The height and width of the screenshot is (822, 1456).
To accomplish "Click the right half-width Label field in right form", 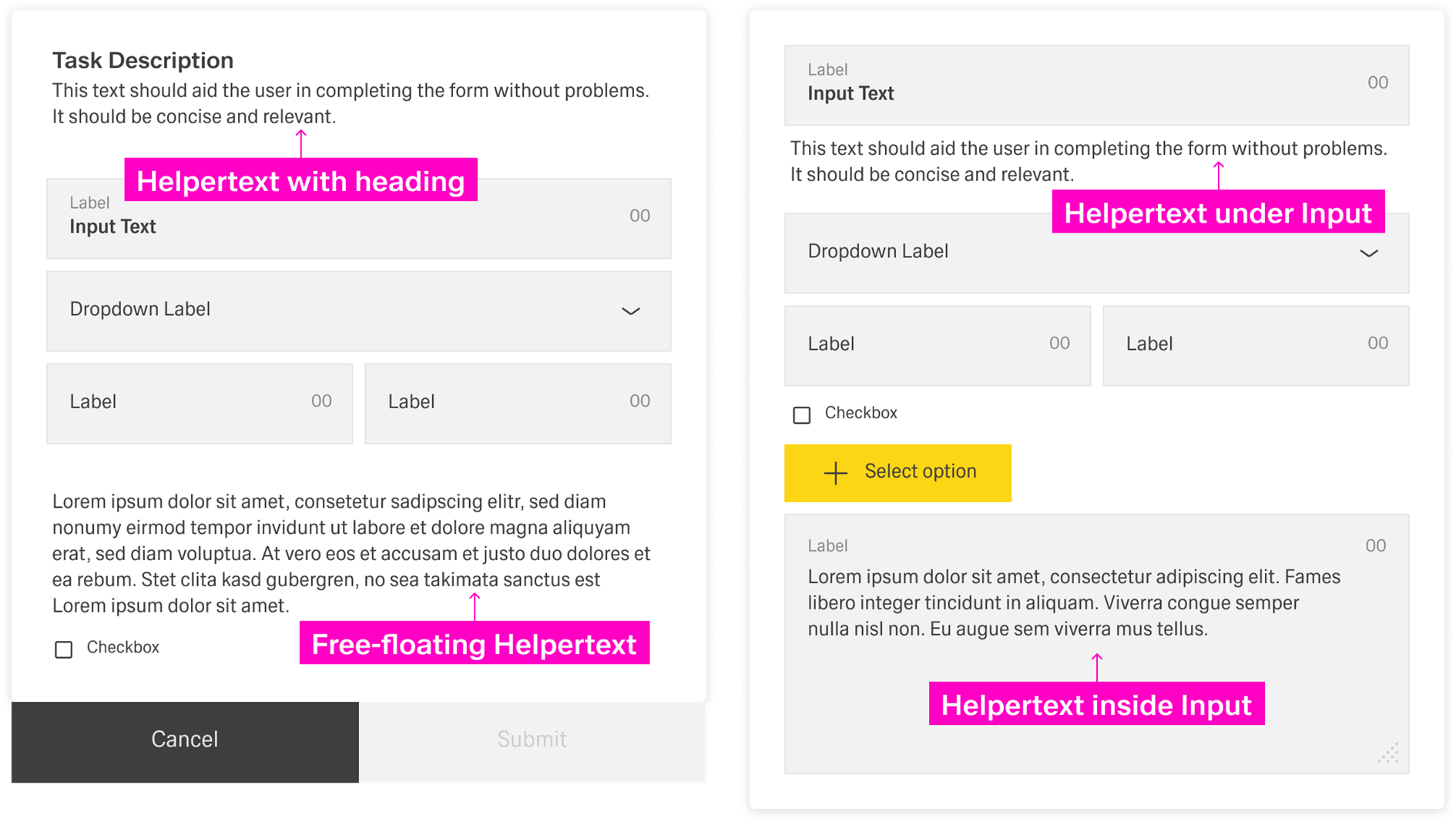I will [1256, 346].
